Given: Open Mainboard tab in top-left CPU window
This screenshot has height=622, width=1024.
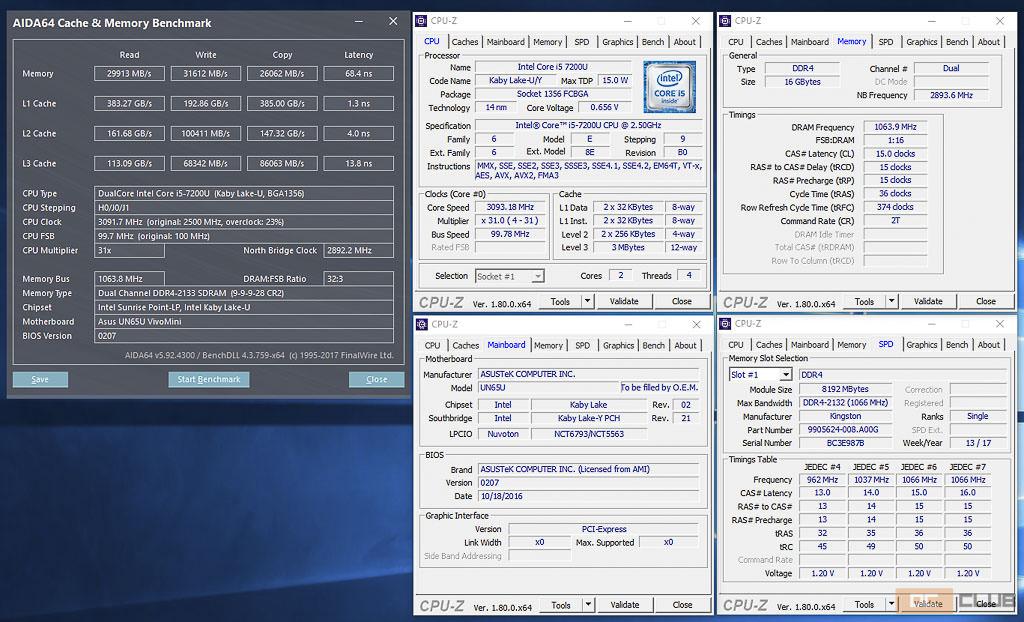Looking at the screenshot, I should (505, 42).
